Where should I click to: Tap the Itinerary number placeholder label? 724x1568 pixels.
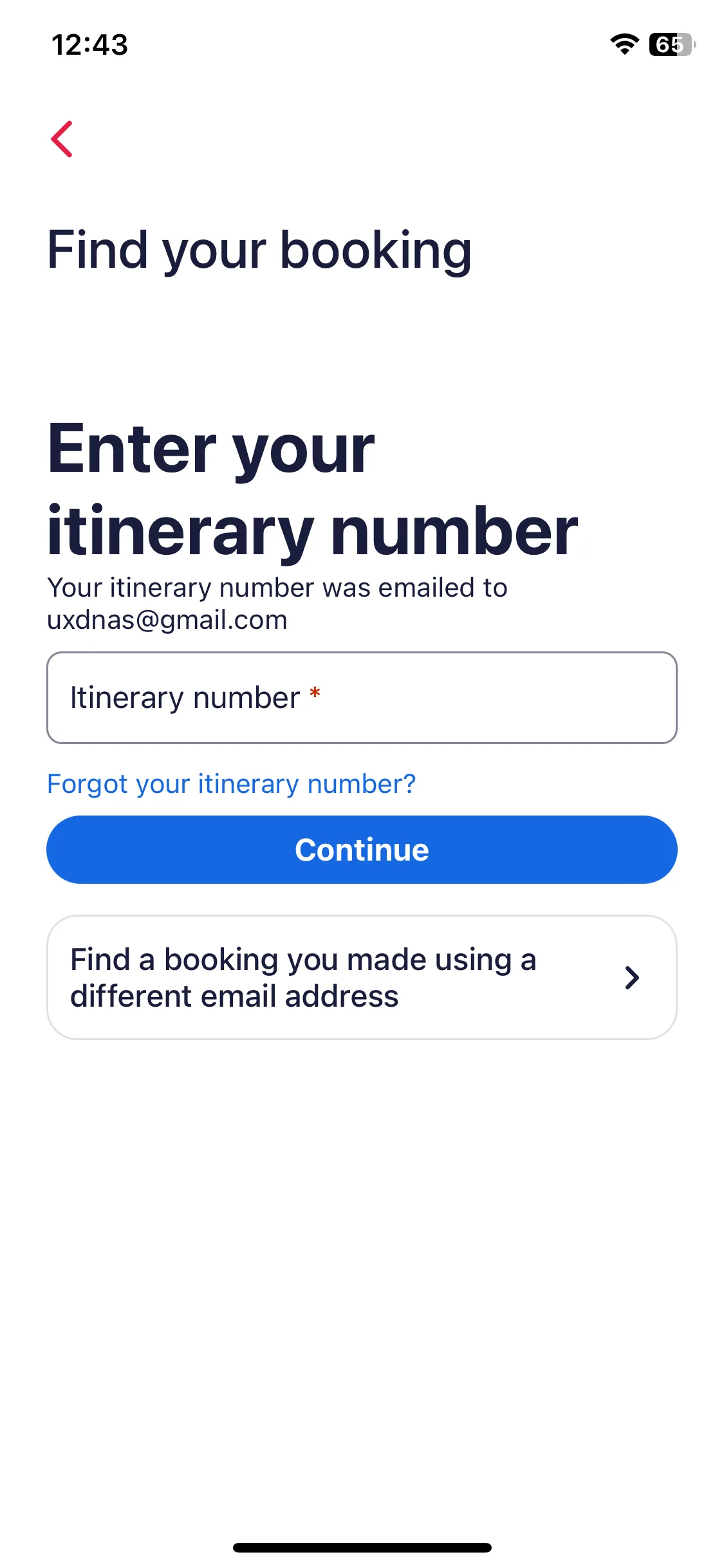[185, 698]
